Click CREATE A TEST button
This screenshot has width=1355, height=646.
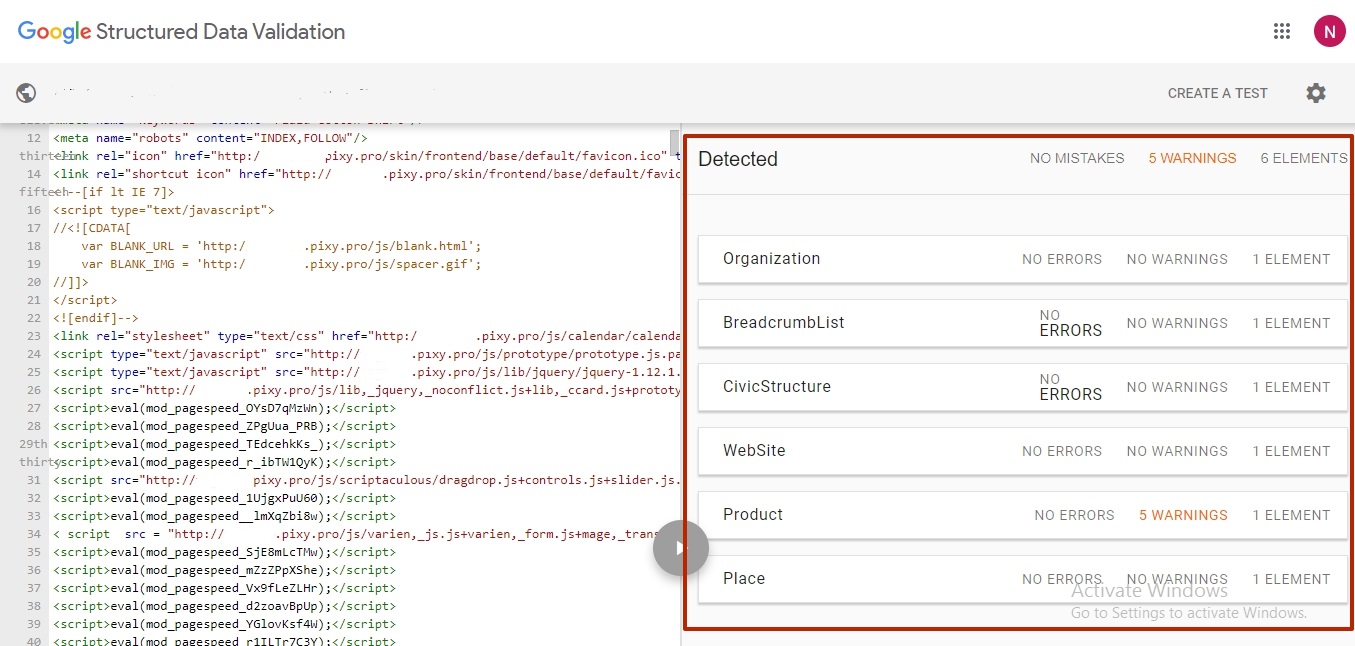tap(1217, 93)
